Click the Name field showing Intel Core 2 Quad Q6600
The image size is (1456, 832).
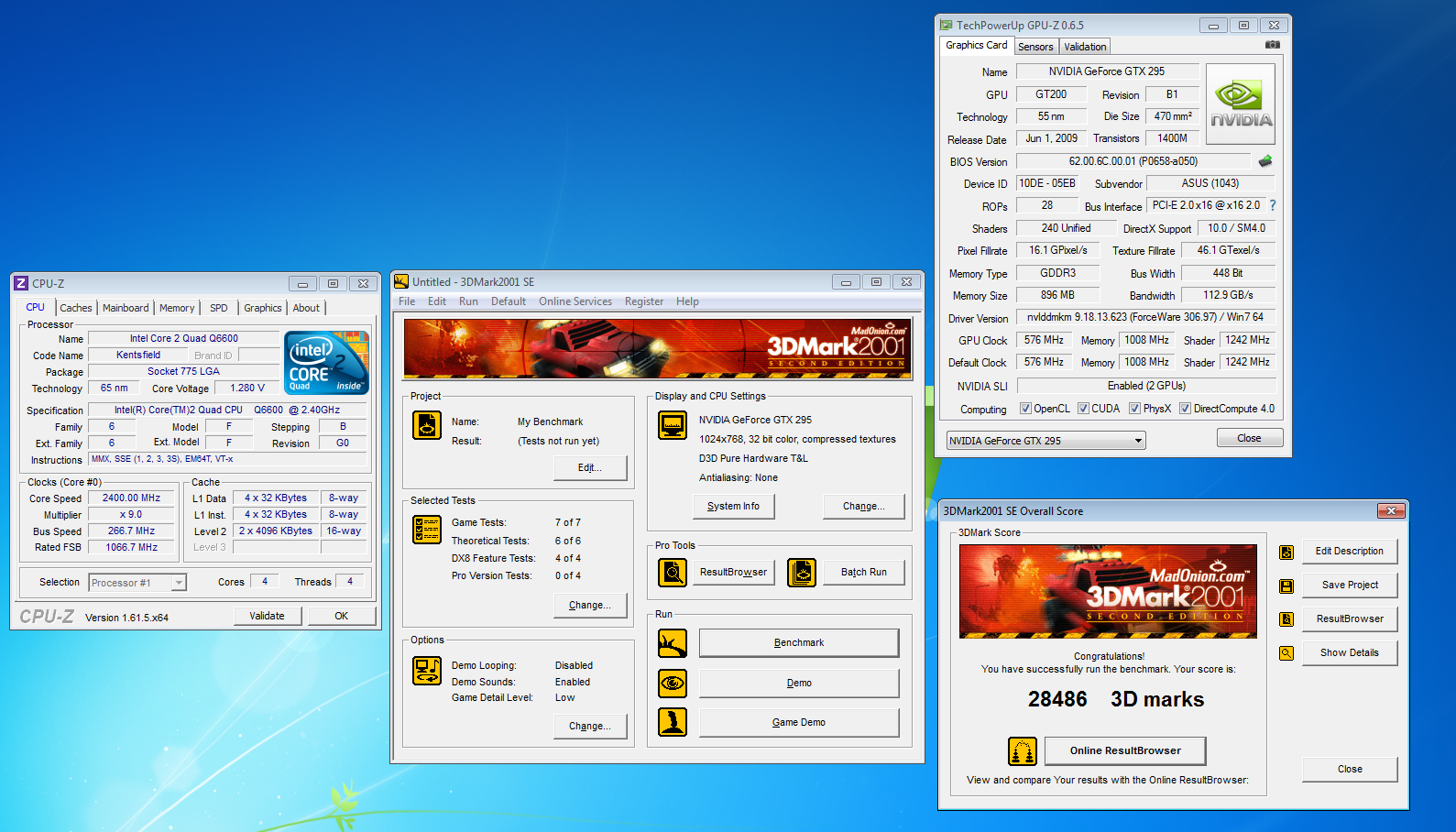(x=183, y=338)
